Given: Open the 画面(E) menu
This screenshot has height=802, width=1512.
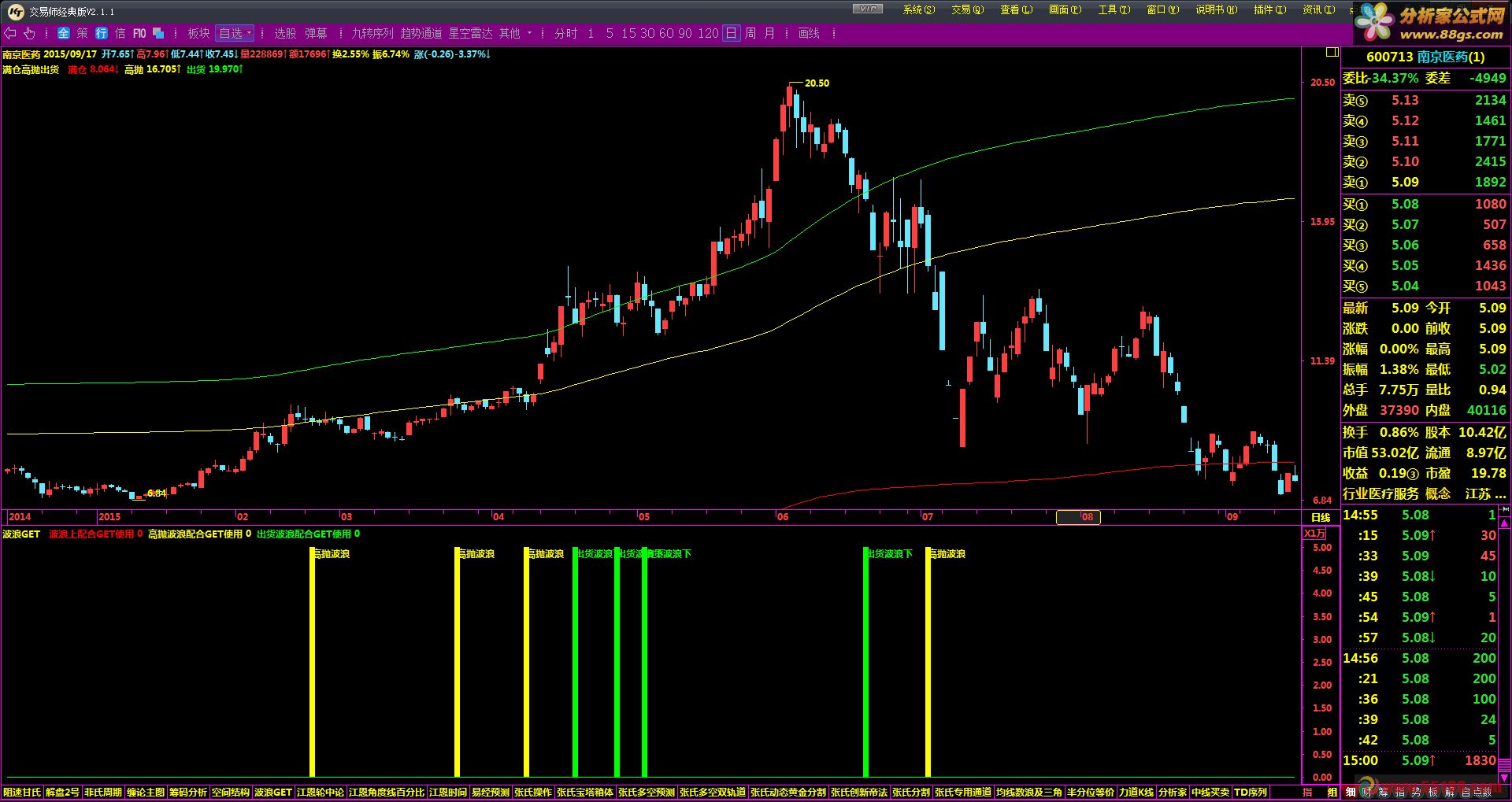Looking at the screenshot, I should (1065, 9).
